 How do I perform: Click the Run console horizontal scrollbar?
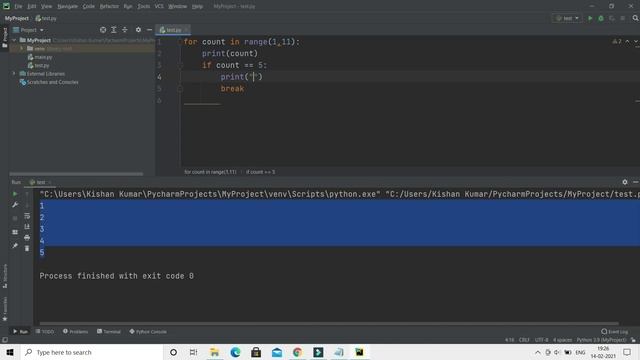click(329, 324)
